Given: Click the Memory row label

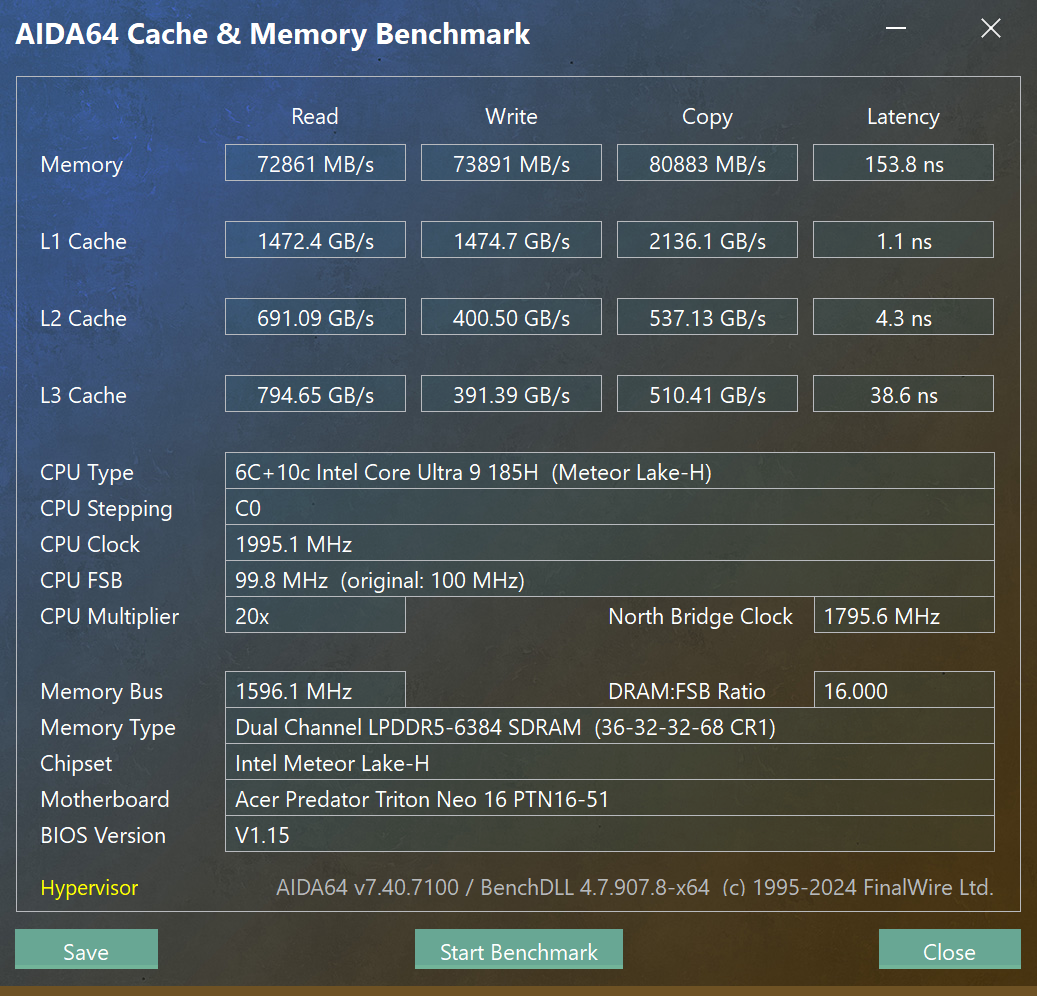Looking at the screenshot, I should click(81, 165).
